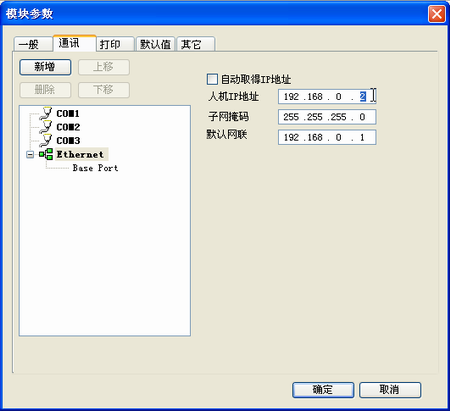This screenshot has height=411, width=450.
Task: Select the Base Port tree item
Action: coord(95,168)
